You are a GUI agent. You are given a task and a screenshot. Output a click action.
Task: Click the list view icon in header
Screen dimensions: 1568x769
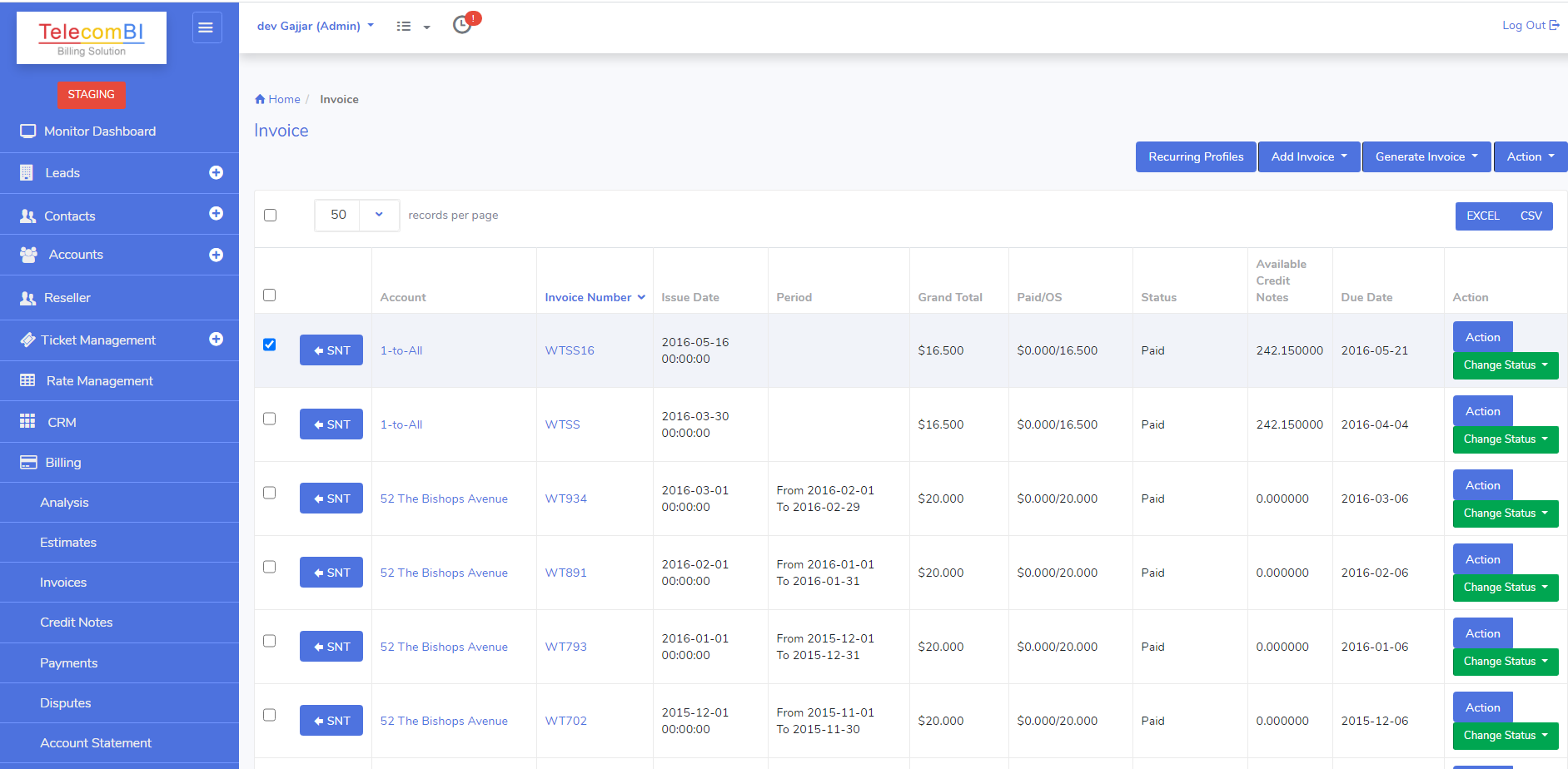point(404,27)
